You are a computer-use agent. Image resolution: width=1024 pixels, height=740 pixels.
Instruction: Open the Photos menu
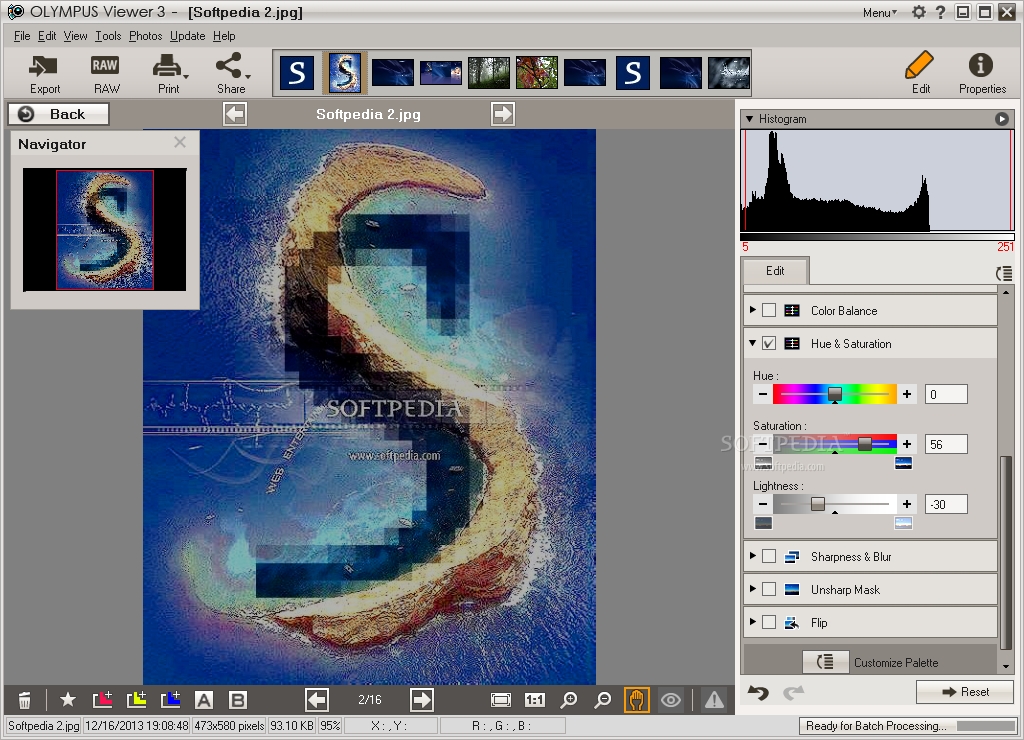click(145, 36)
